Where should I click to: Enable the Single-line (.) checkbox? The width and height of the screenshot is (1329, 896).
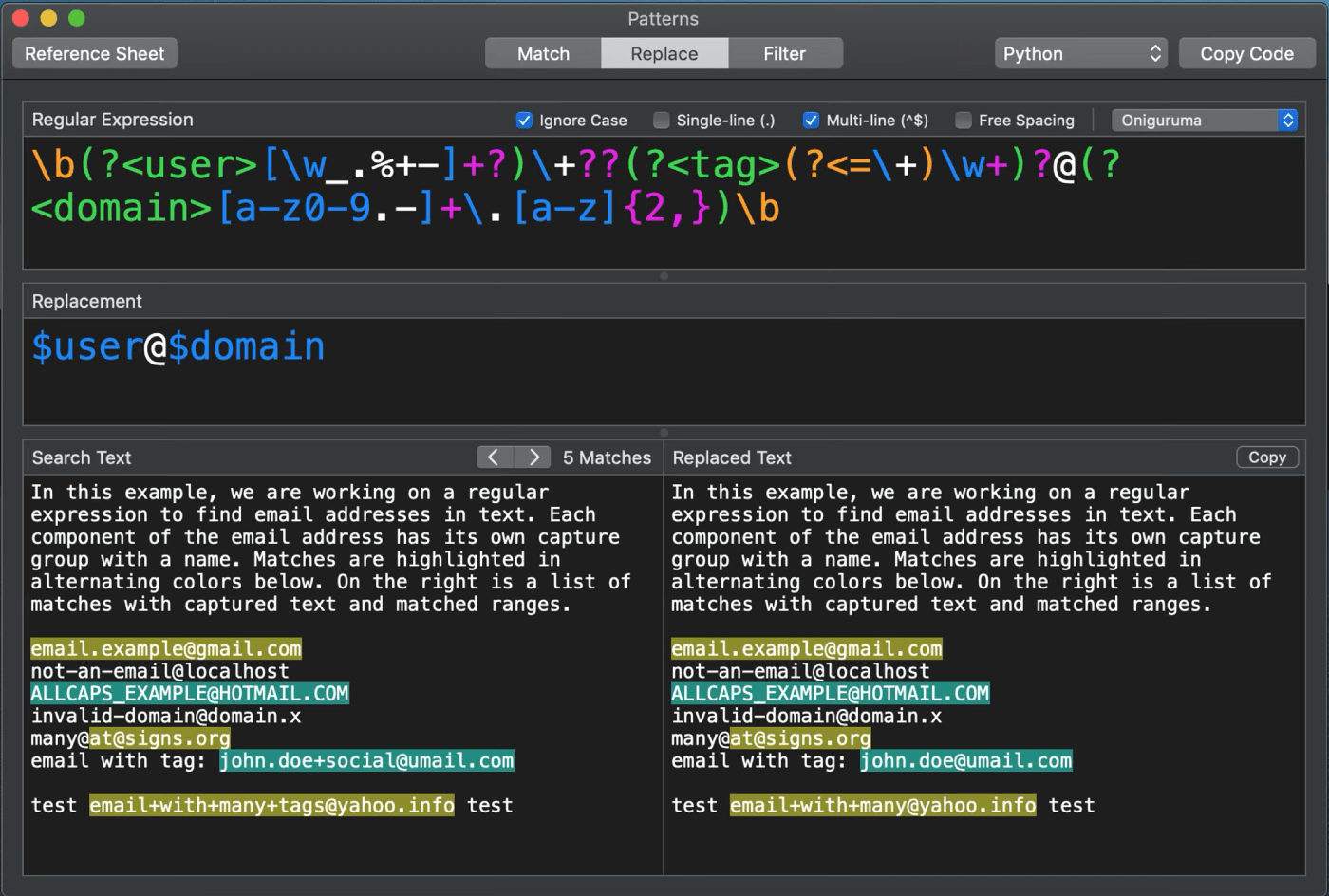[x=662, y=121]
